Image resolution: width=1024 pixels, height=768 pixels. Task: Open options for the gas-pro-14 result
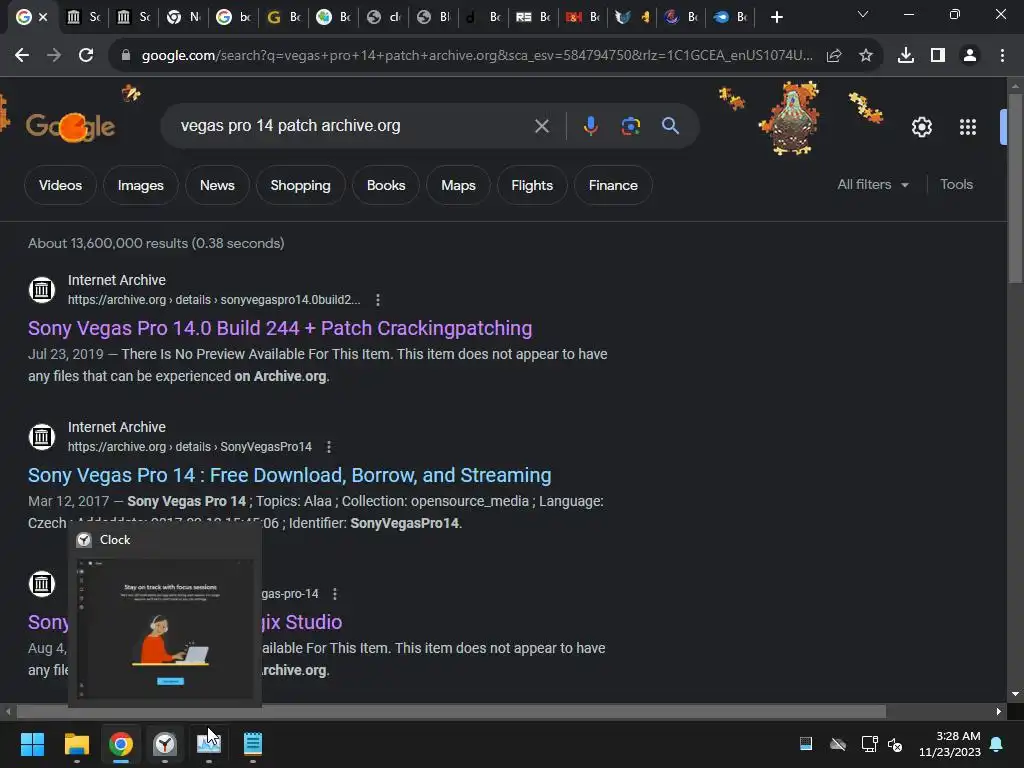[x=334, y=594]
